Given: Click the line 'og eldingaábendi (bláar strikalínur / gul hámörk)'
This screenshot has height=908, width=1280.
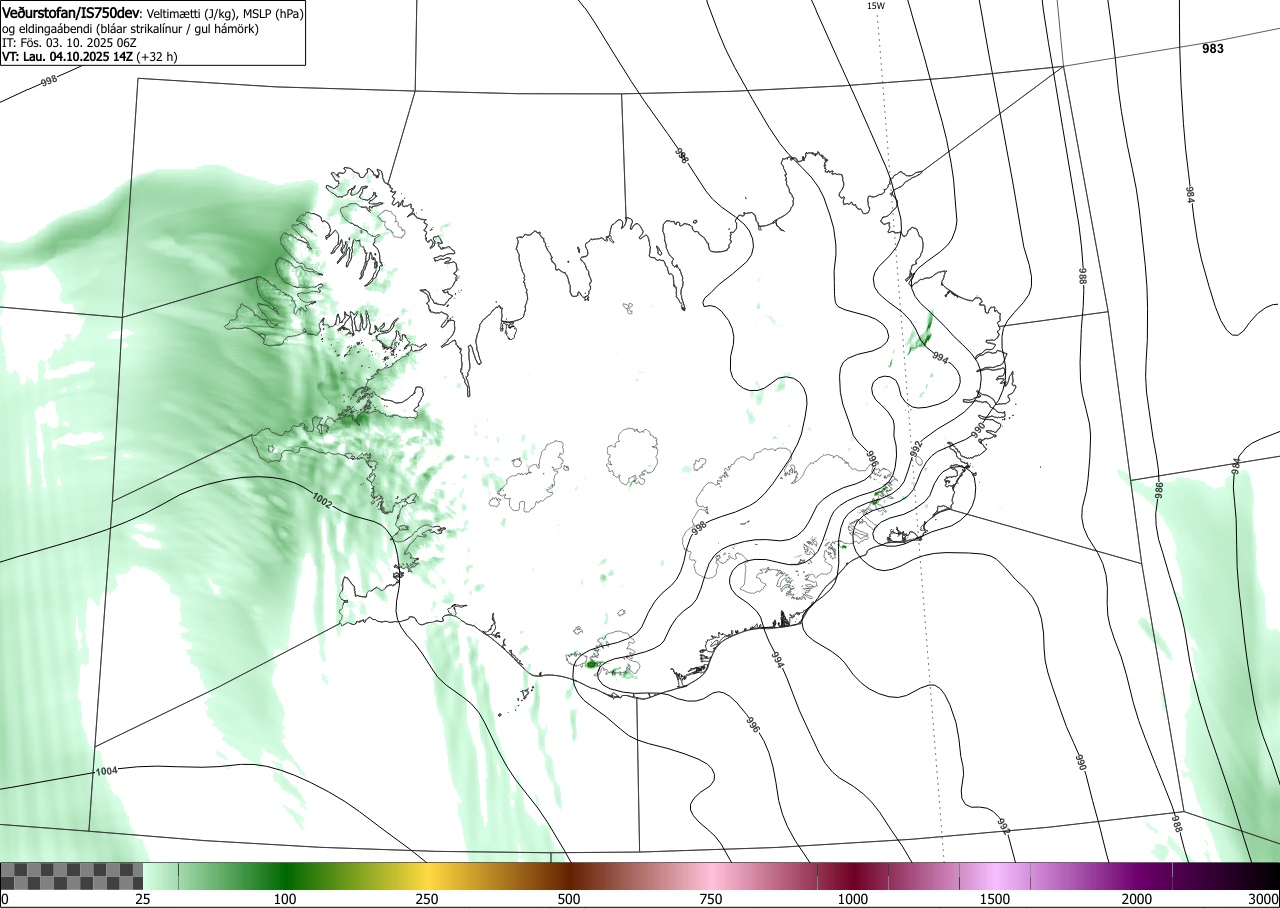Looking at the screenshot, I should (131, 29).
